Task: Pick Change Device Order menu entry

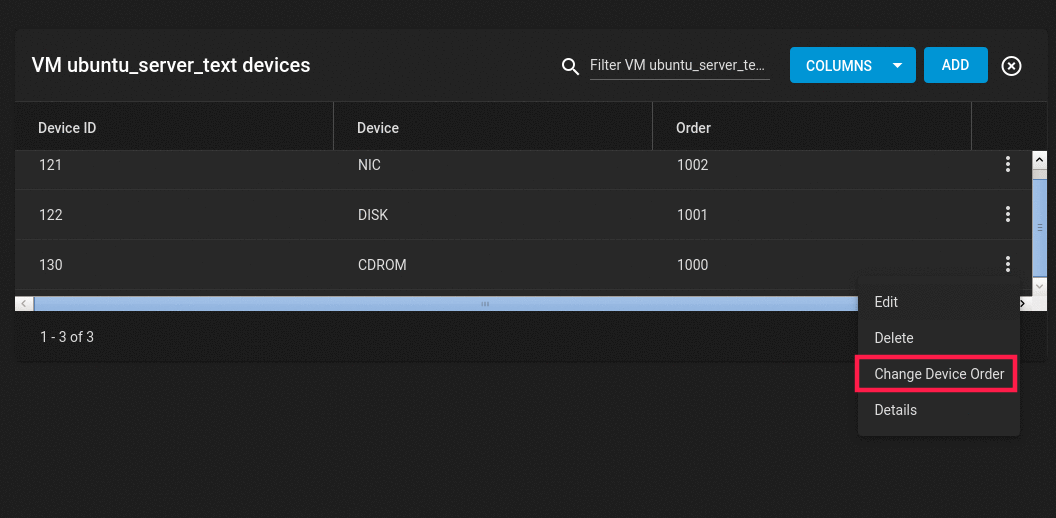Action: (x=939, y=374)
